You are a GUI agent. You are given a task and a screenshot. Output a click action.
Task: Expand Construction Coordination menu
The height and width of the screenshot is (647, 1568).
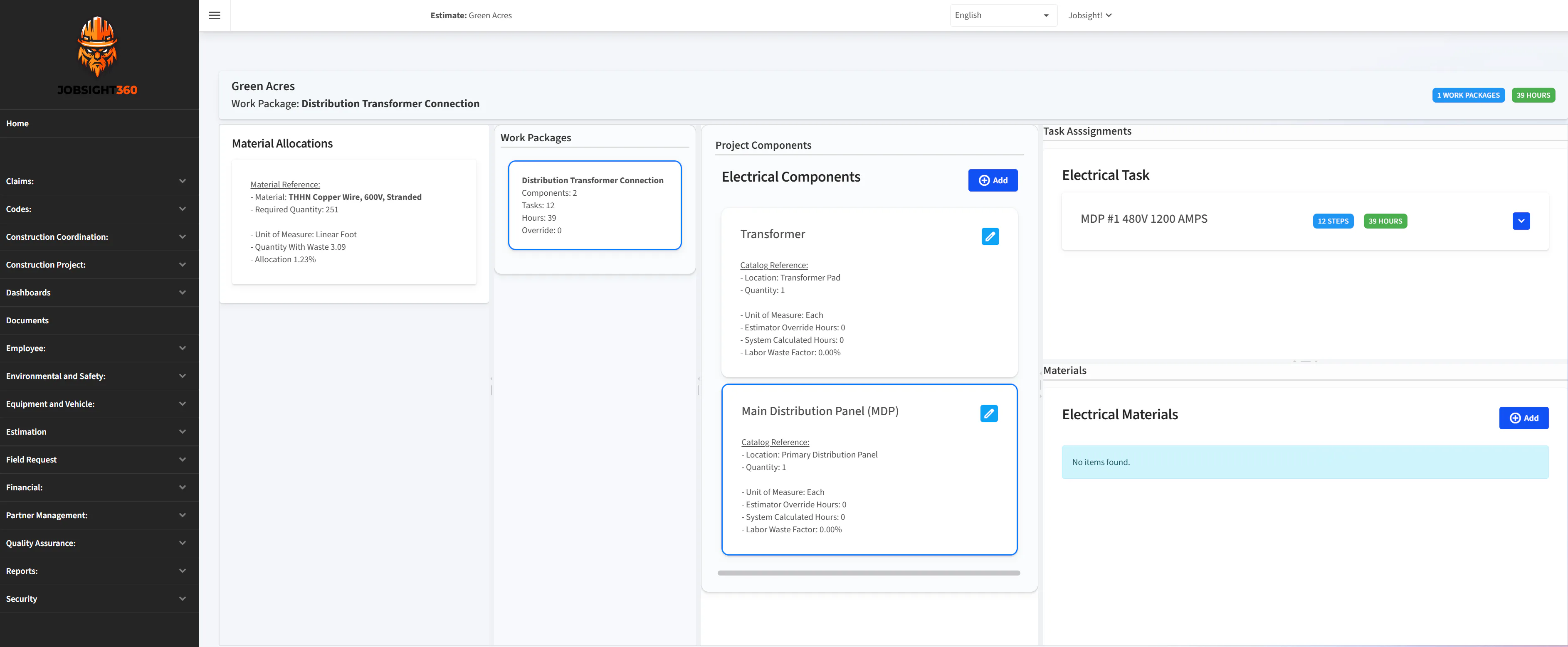[99, 237]
